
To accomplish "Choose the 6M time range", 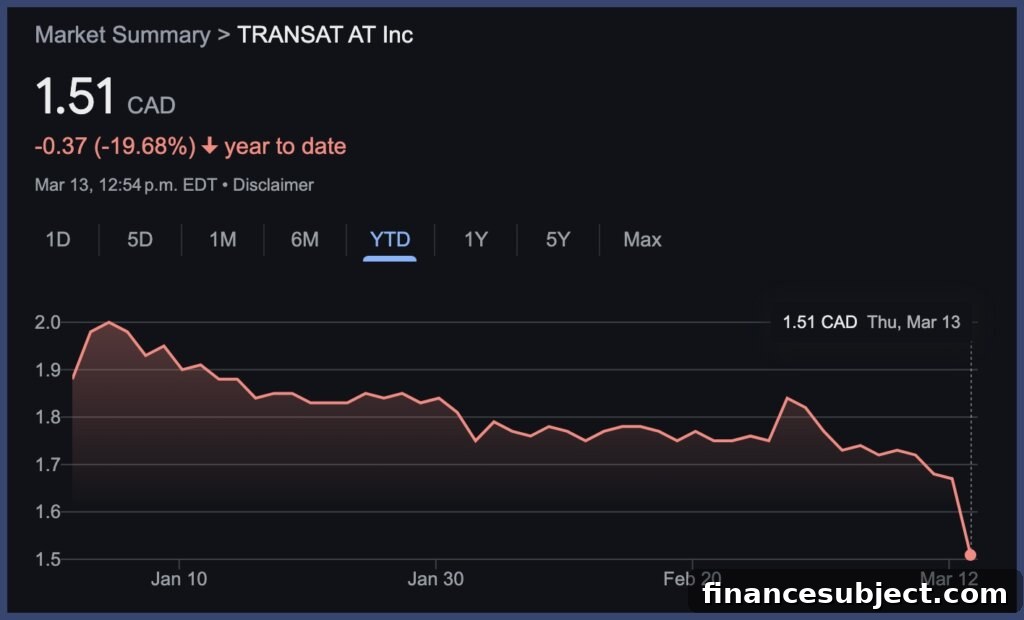I will [305, 240].
